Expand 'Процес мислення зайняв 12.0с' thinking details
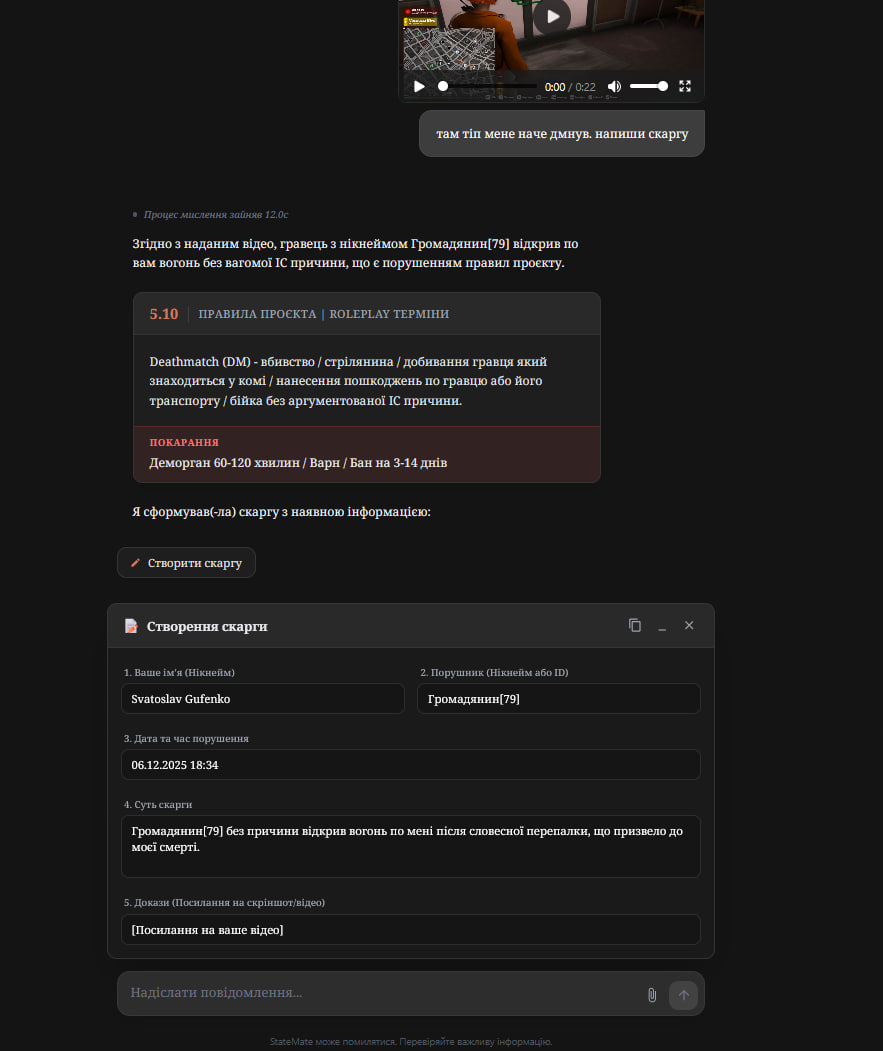The image size is (883, 1051). [x=211, y=214]
